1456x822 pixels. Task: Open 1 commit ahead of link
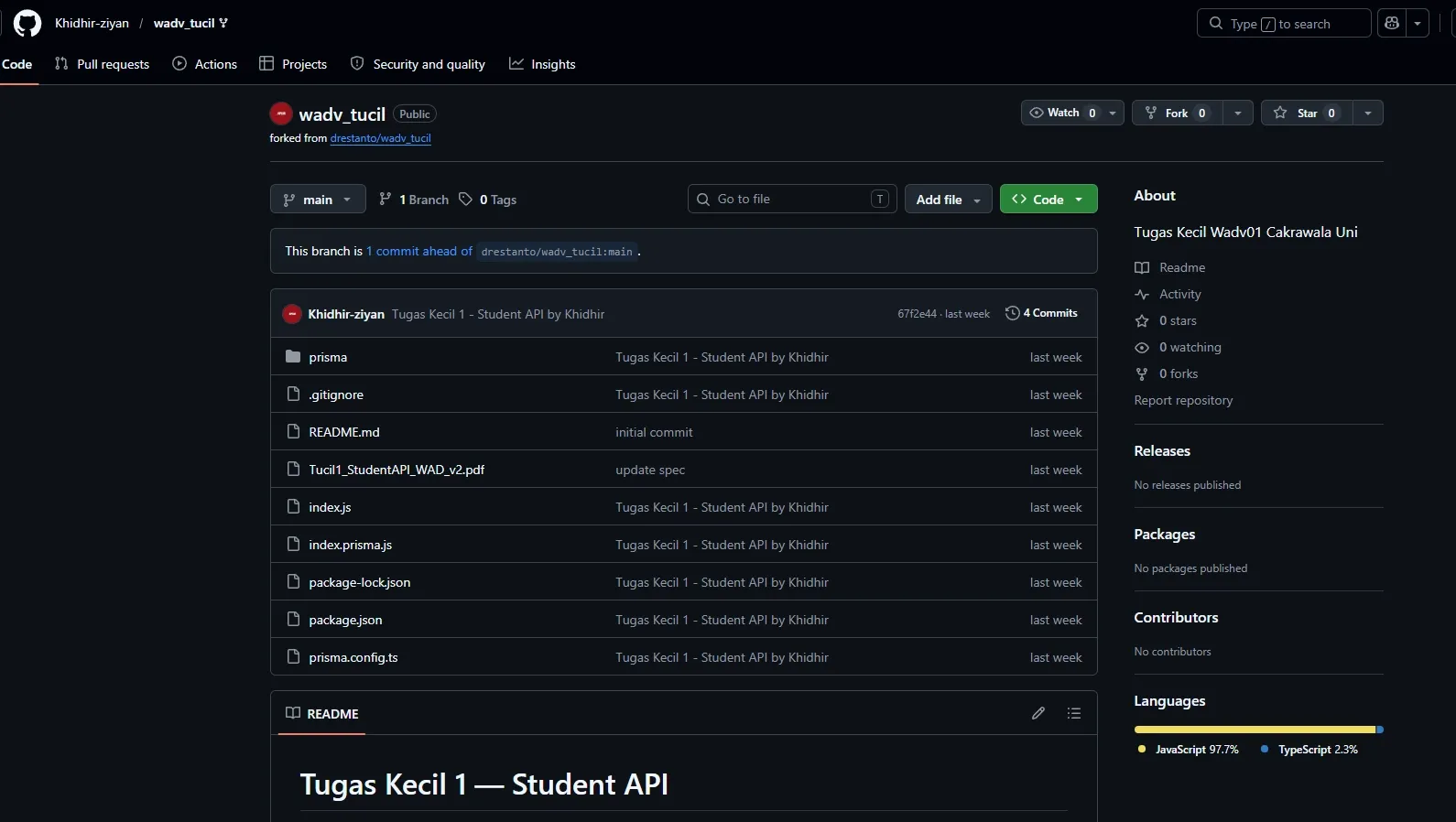point(419,251)
